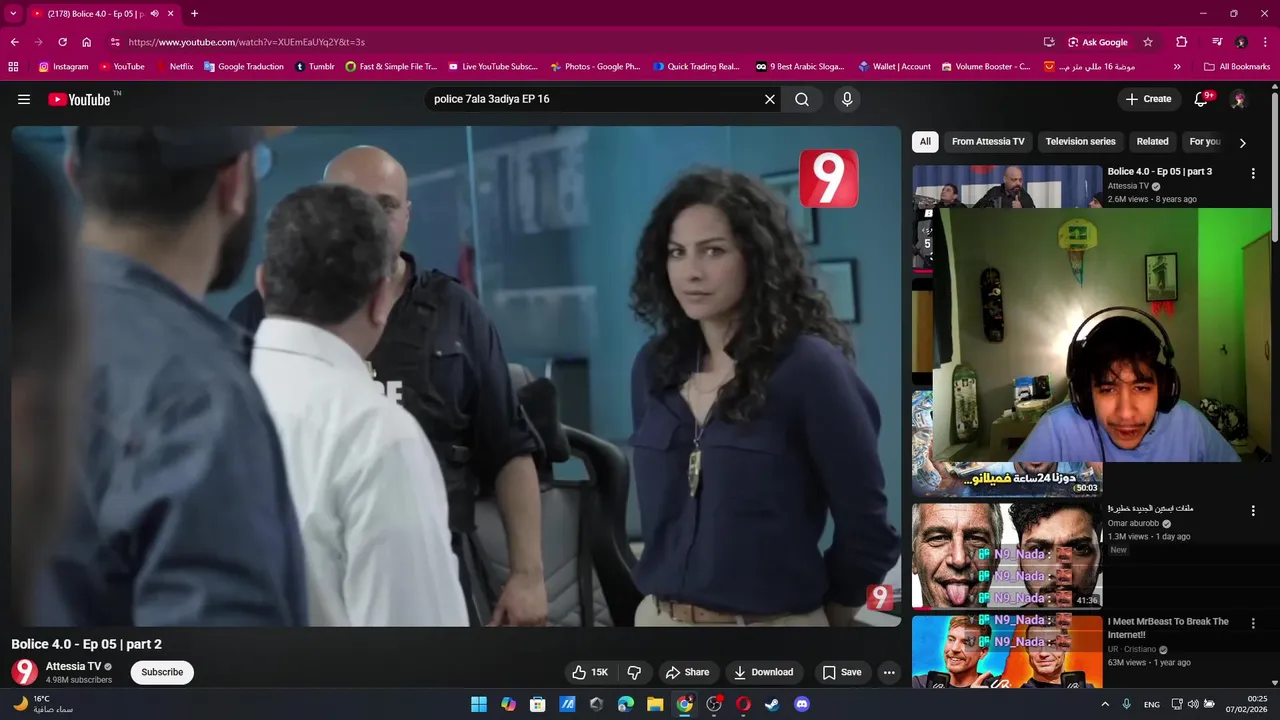Click the Create button
The width and height of the screenshot is (1280, 720).
1148,99
